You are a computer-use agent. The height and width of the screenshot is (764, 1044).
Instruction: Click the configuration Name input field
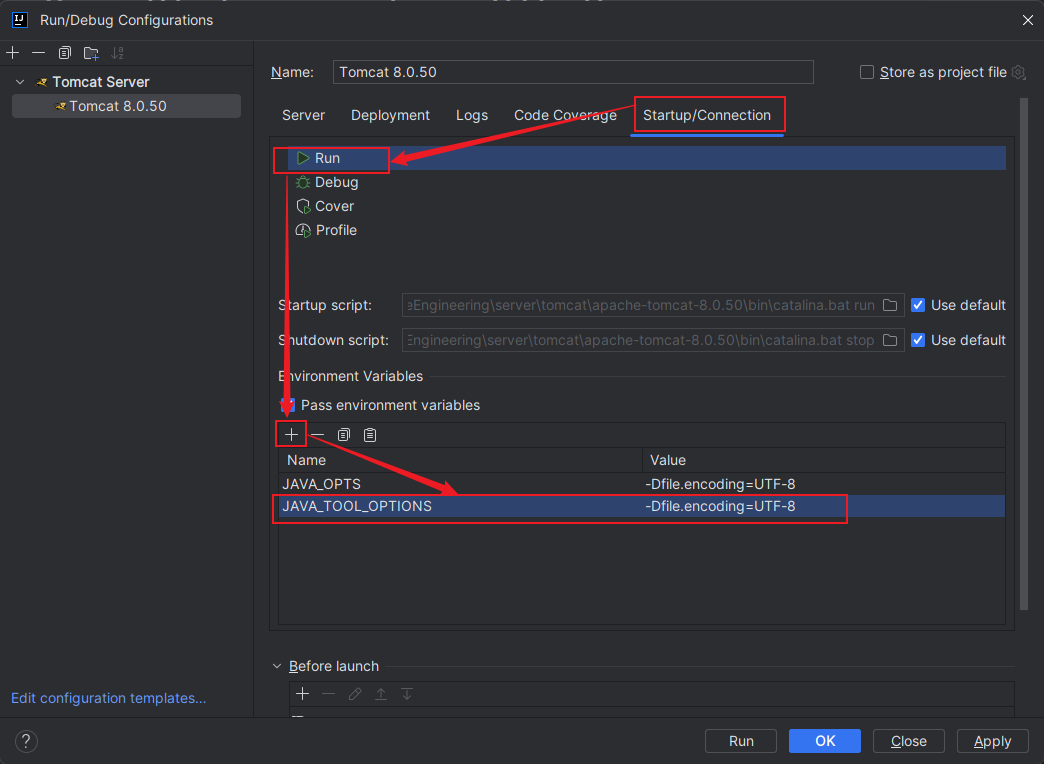tap(573, 72)
